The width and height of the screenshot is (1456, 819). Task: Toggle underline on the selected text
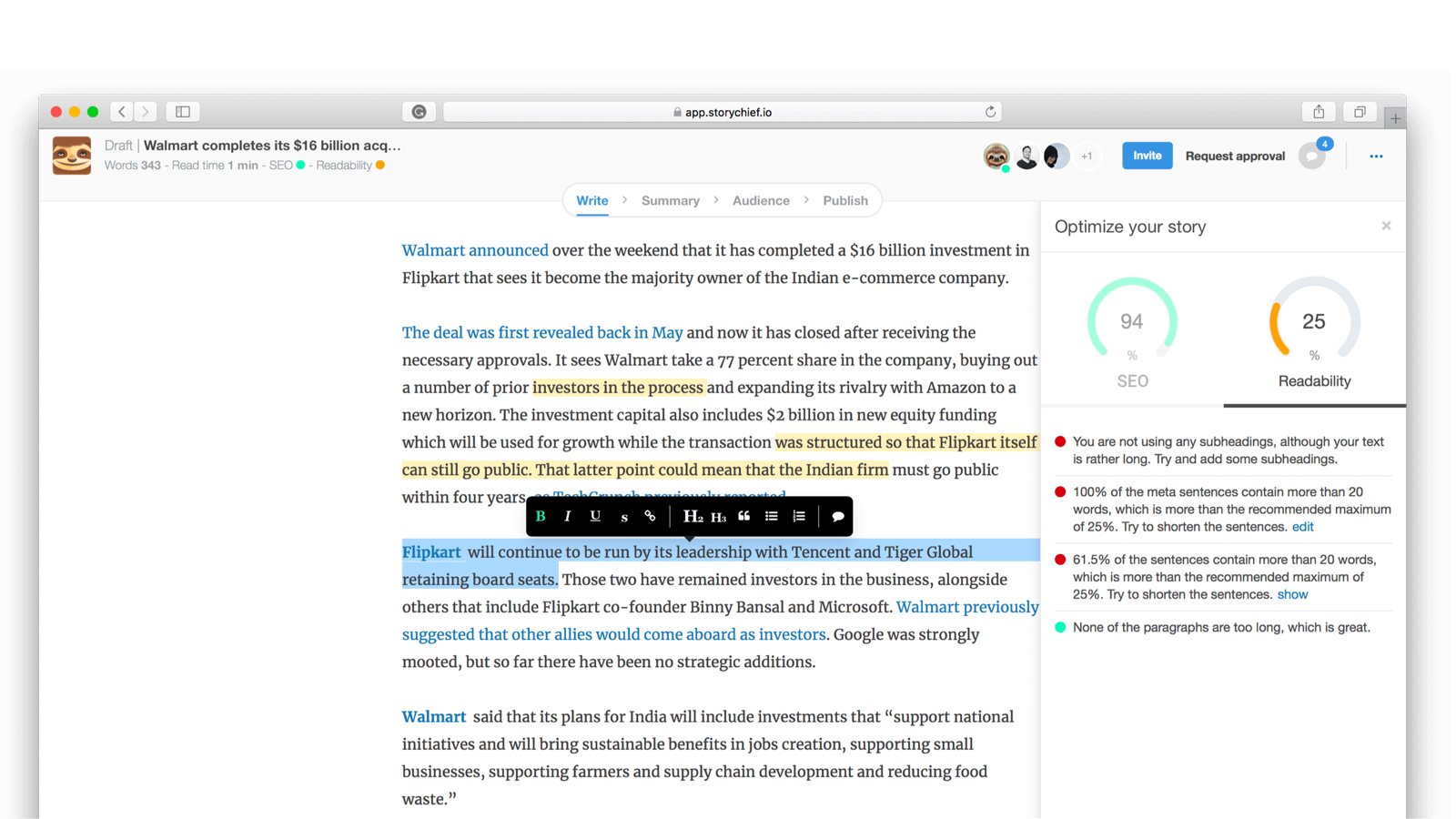tap(595, 516)
